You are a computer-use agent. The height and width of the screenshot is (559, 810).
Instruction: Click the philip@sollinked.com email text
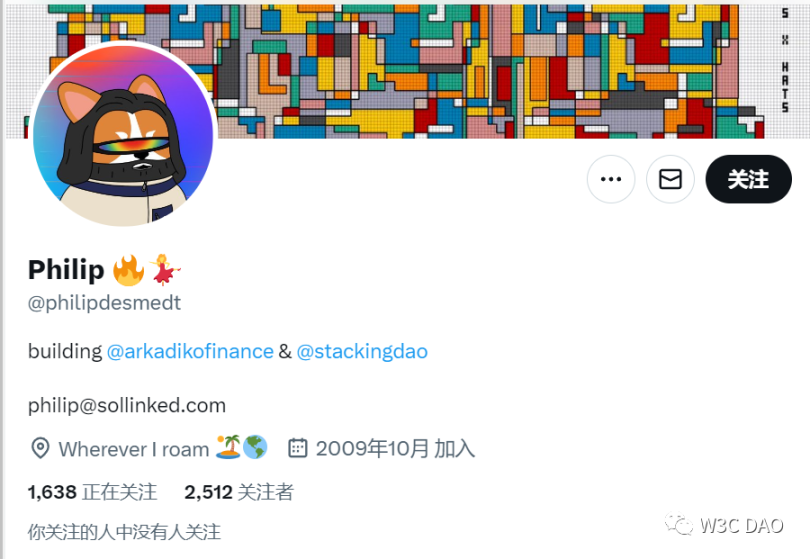coord(127,406)
